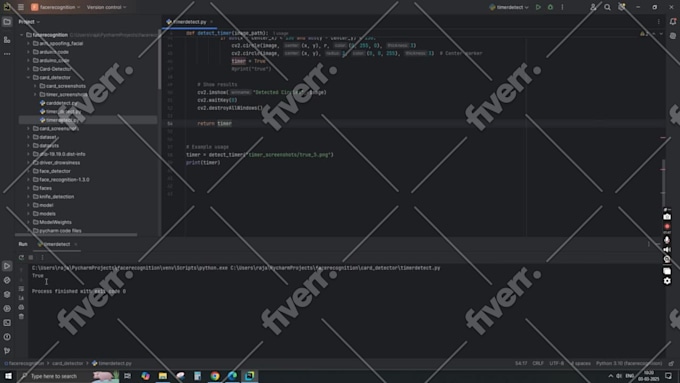
Task: Clear all console output trash icon
Action: 21,317
